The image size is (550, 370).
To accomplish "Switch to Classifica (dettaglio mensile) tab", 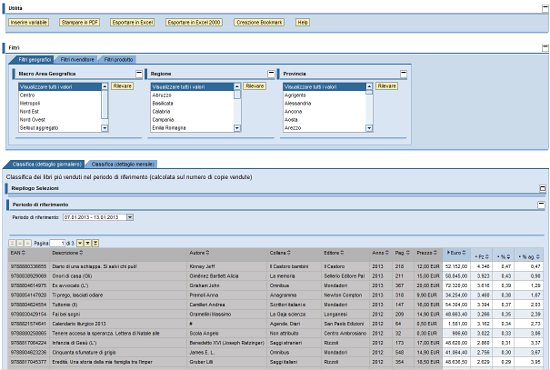I will pos(123,164).
